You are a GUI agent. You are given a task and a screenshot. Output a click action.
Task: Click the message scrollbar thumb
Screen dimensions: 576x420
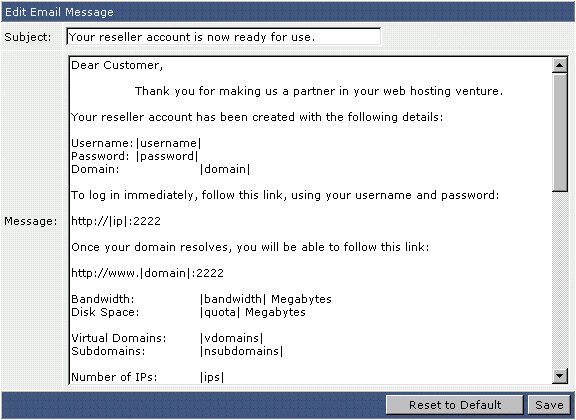[x=559, y=132]
